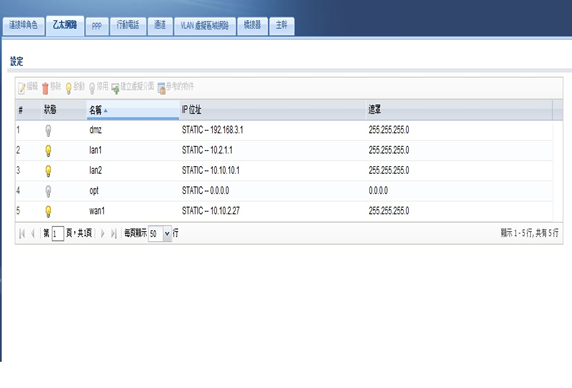The height and width of the screenshot is (388, 572).
Task: Click the 顯示 1 - 5 行 display count text
Action: coord(529,233)
